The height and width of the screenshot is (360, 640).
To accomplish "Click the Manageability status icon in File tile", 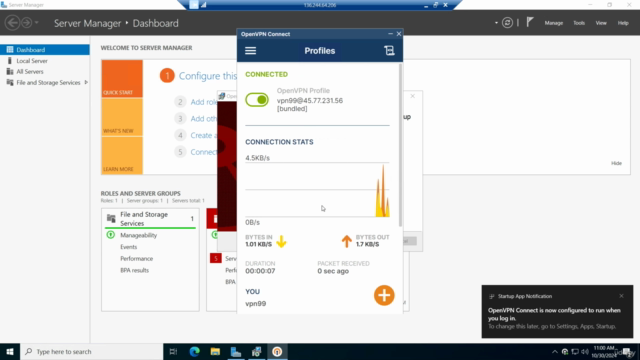I will pyautogui.click(x=110, y=235).
